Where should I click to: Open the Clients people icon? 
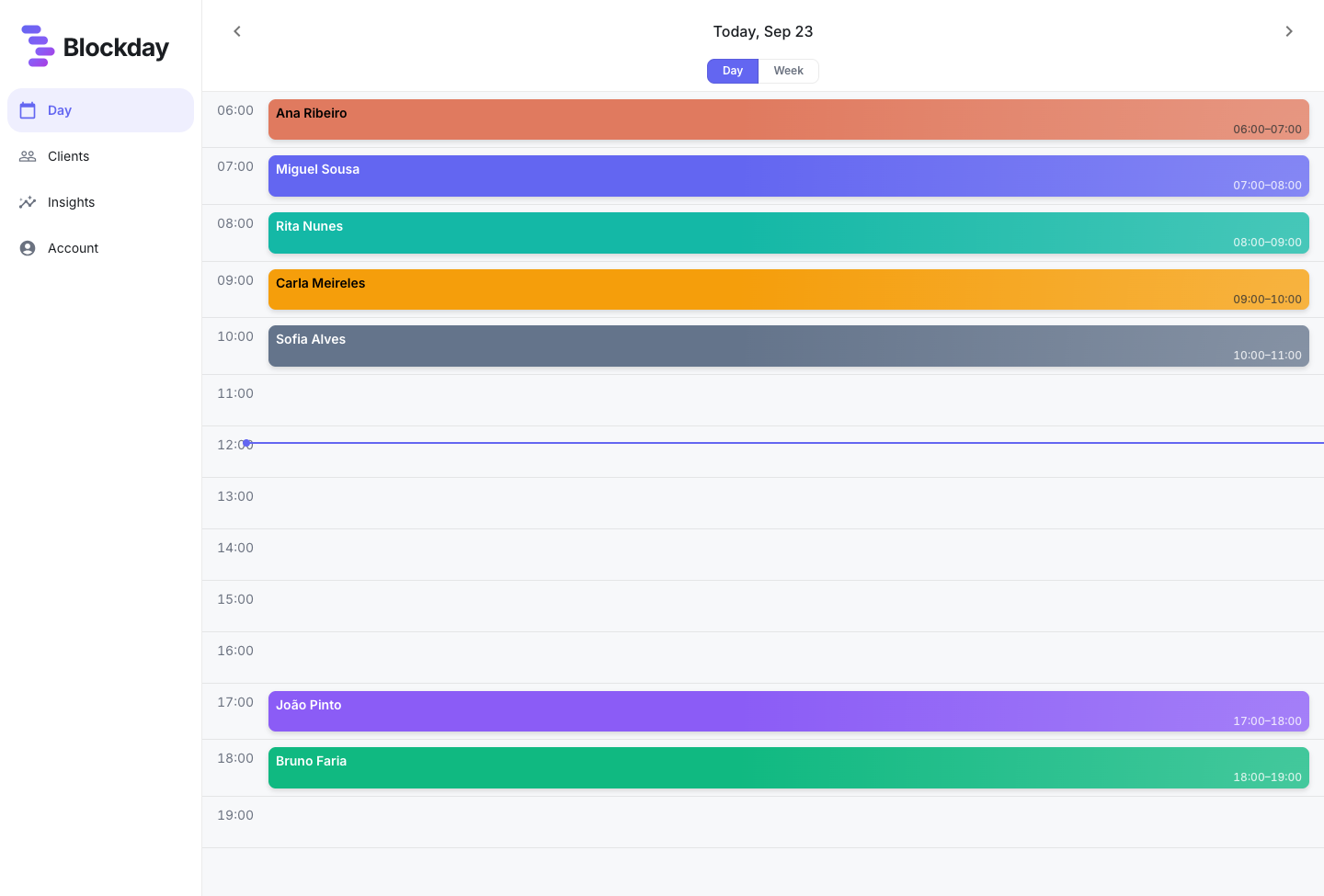(28, 156)
